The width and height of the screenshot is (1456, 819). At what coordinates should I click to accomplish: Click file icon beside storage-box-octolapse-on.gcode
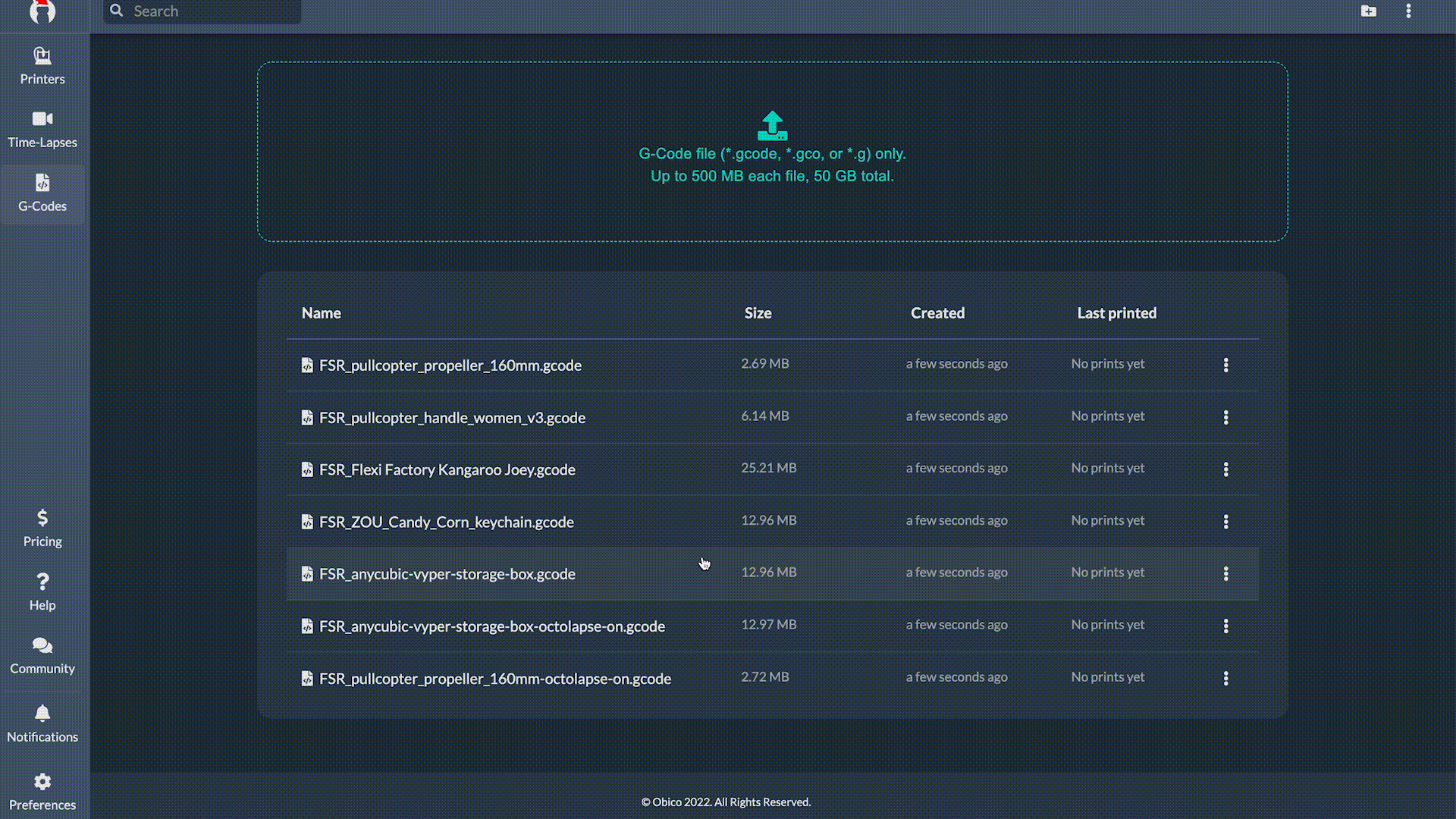(x=307, y=626)
